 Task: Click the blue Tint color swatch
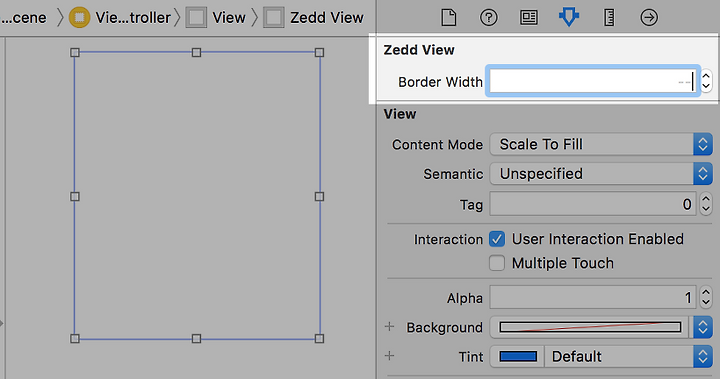click(x=518, y=356)
